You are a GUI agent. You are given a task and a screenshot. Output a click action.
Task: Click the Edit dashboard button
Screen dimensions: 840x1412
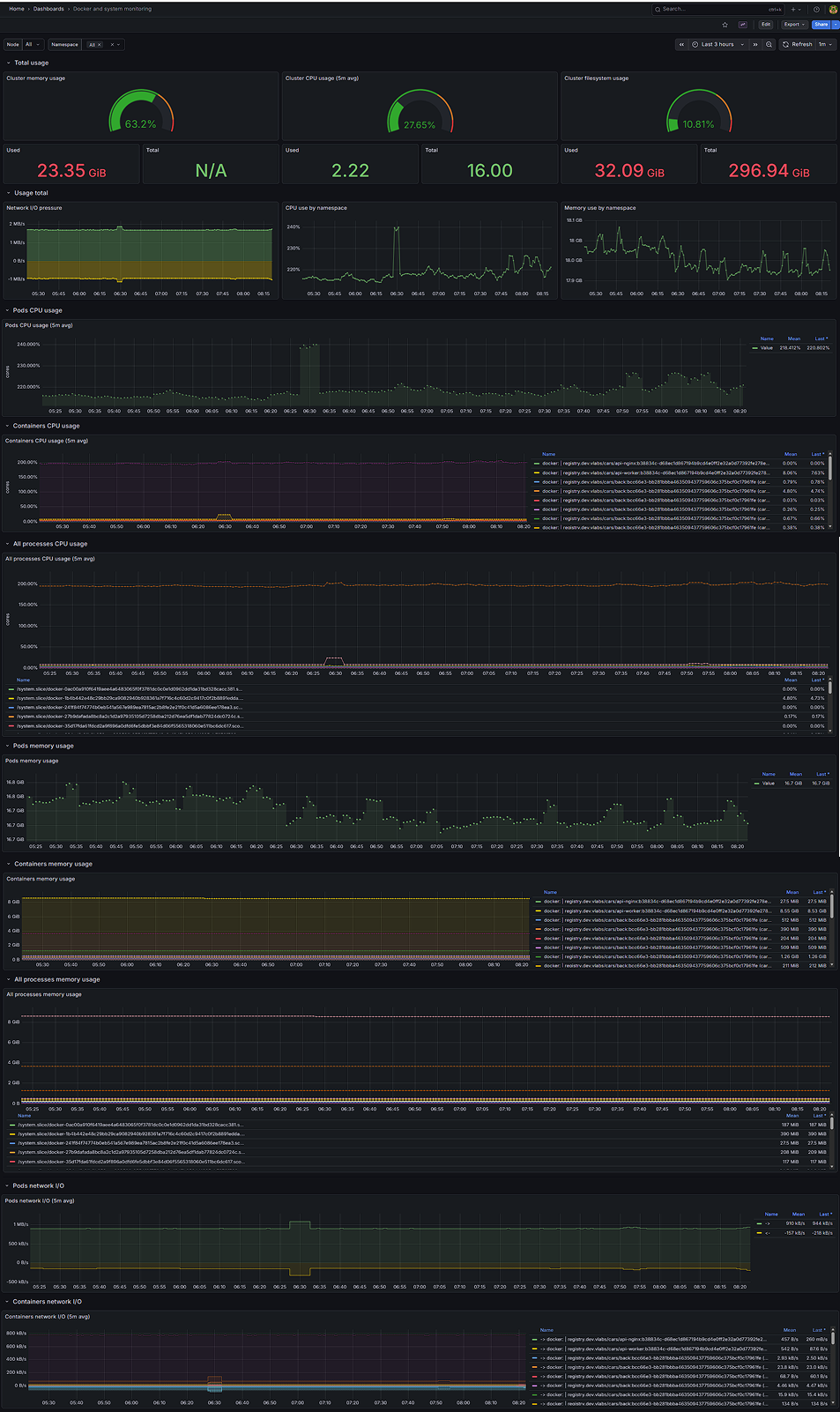tap(766, 25)
